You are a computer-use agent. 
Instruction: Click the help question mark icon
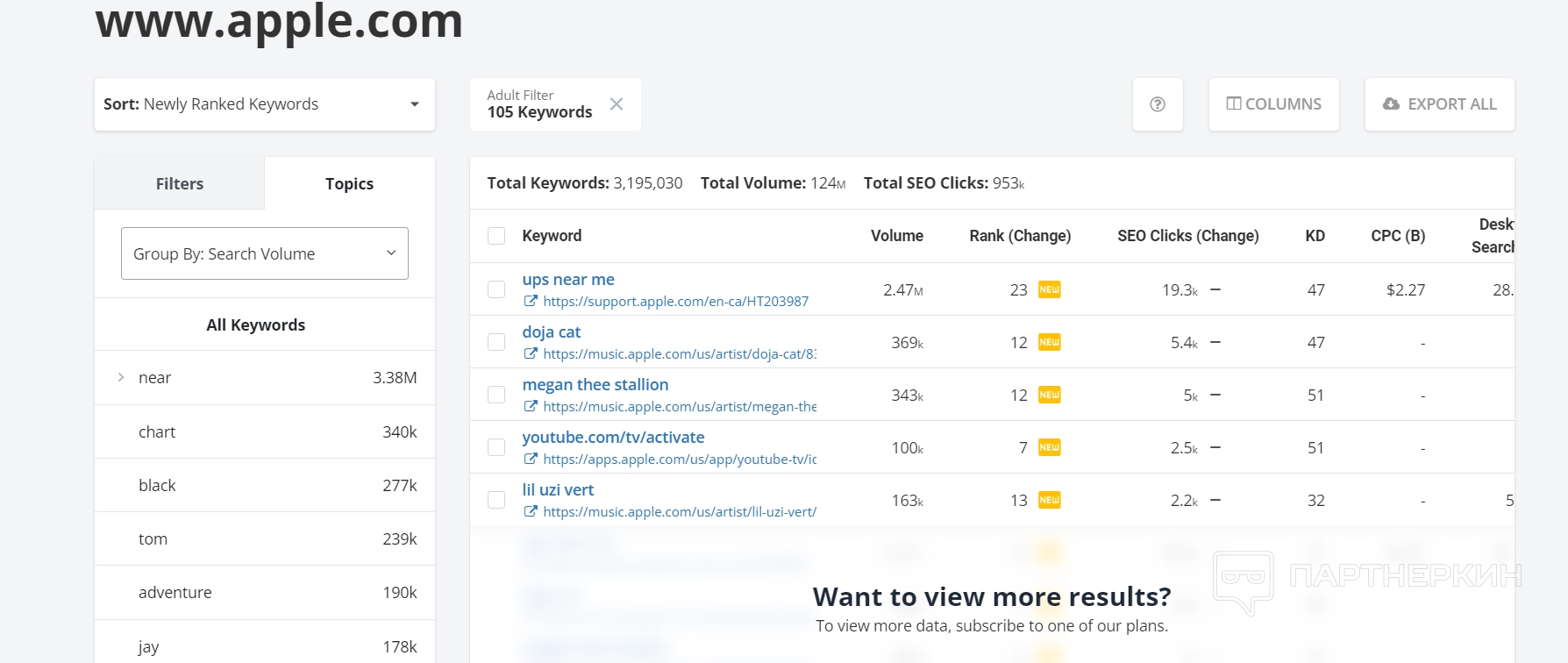pyautogui.click(x=1158, y=104)
